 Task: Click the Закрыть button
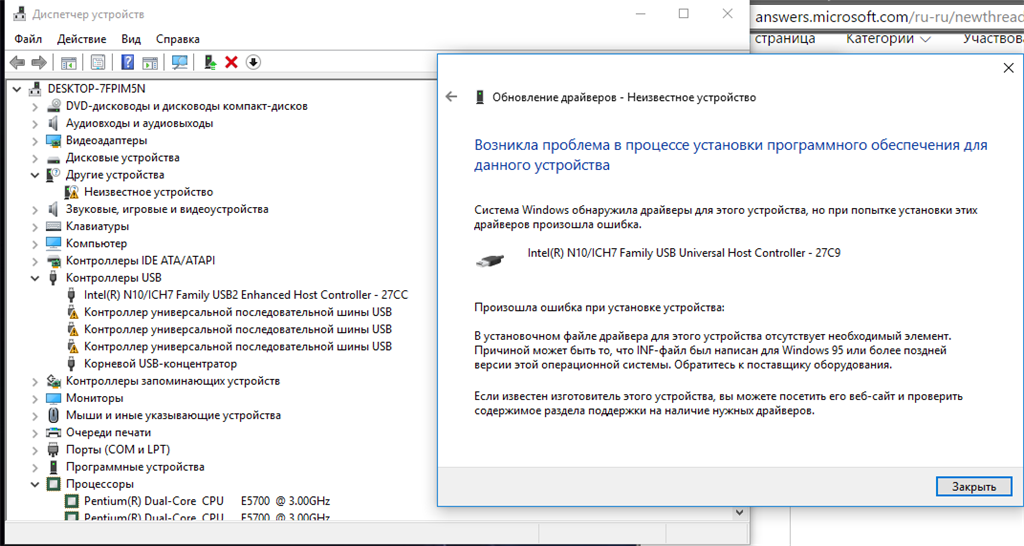tap(974, 487)
